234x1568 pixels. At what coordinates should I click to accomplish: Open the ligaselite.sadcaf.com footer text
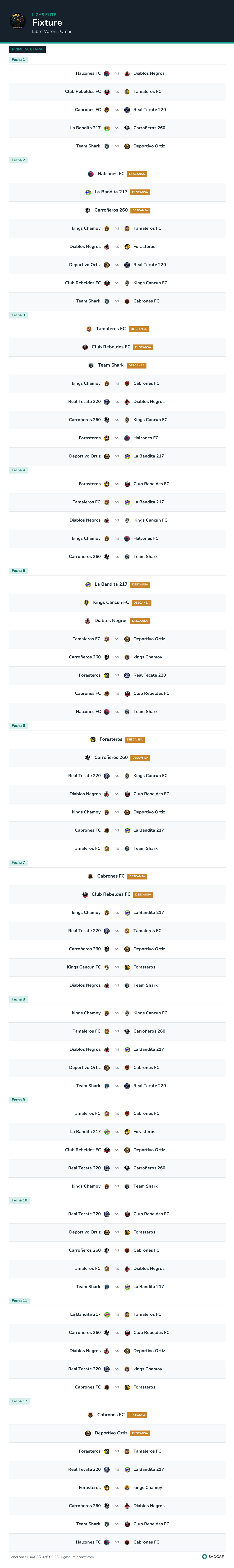77,1557
